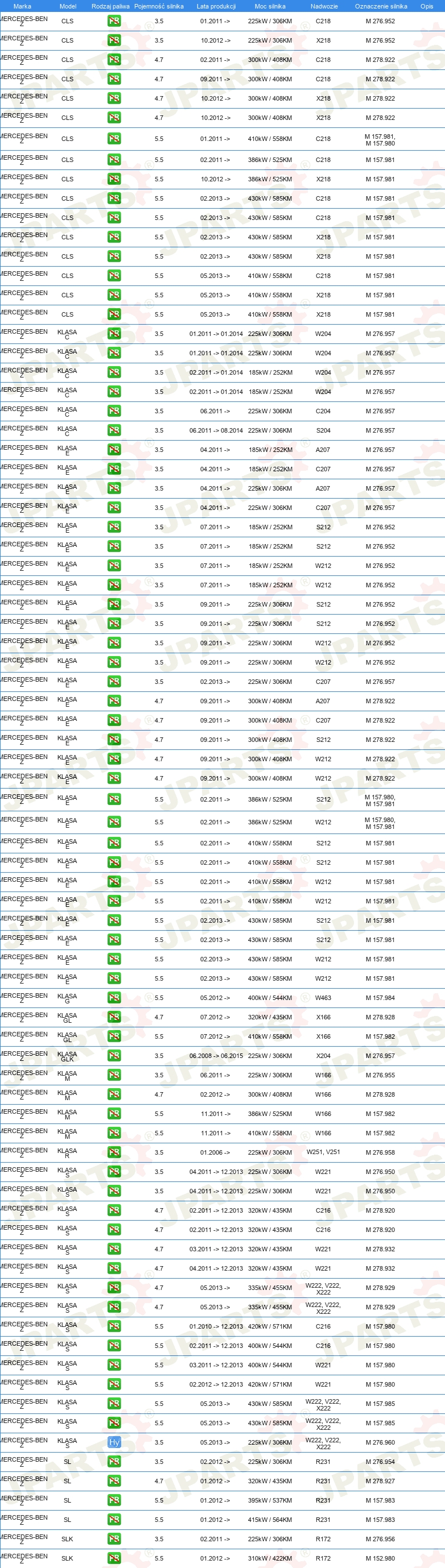Screen dimensions: 445x1568
Task: Select the date range 02.2012 -> 12.2013
Action: 216,1384
